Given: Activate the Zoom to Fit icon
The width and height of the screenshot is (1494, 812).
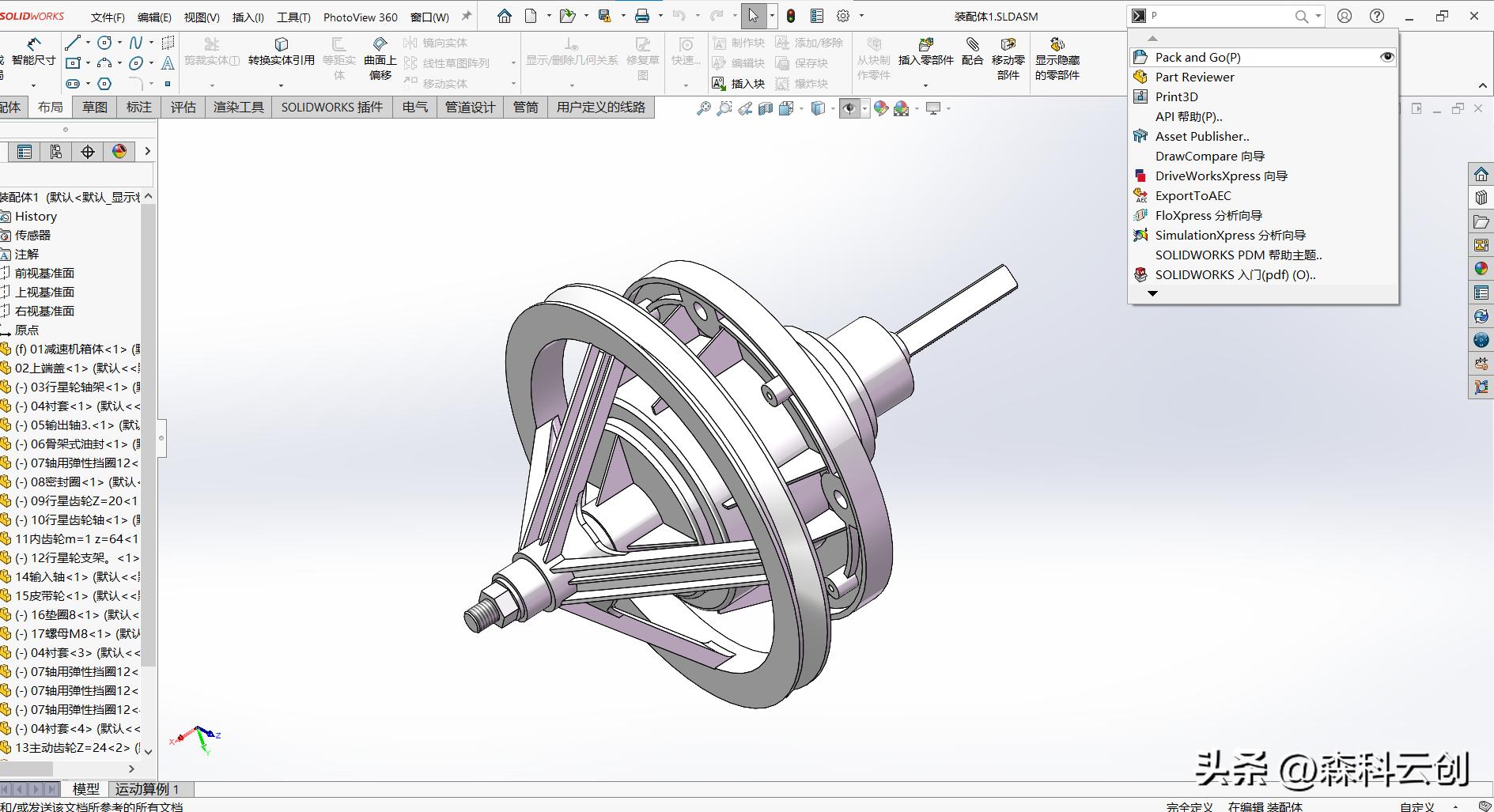Looking at the screenshot, I should coord(703,109).
